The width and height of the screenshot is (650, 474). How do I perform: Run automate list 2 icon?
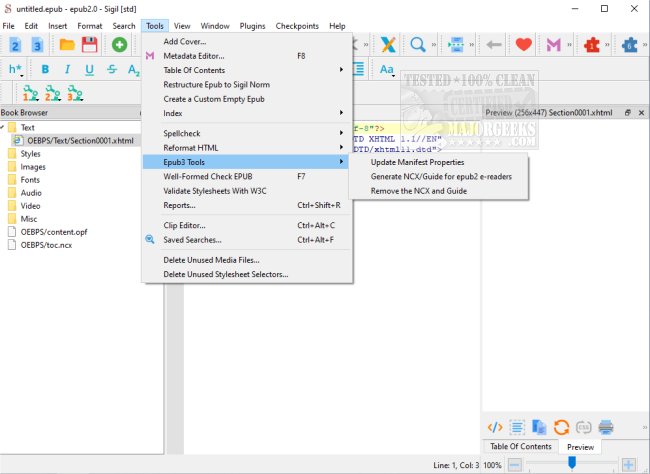tap(53, 93)
